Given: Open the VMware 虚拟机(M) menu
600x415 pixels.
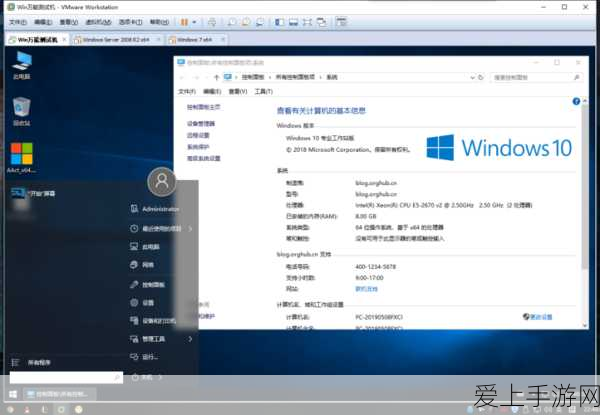Looking at the screenshot, I should (98, 22).
